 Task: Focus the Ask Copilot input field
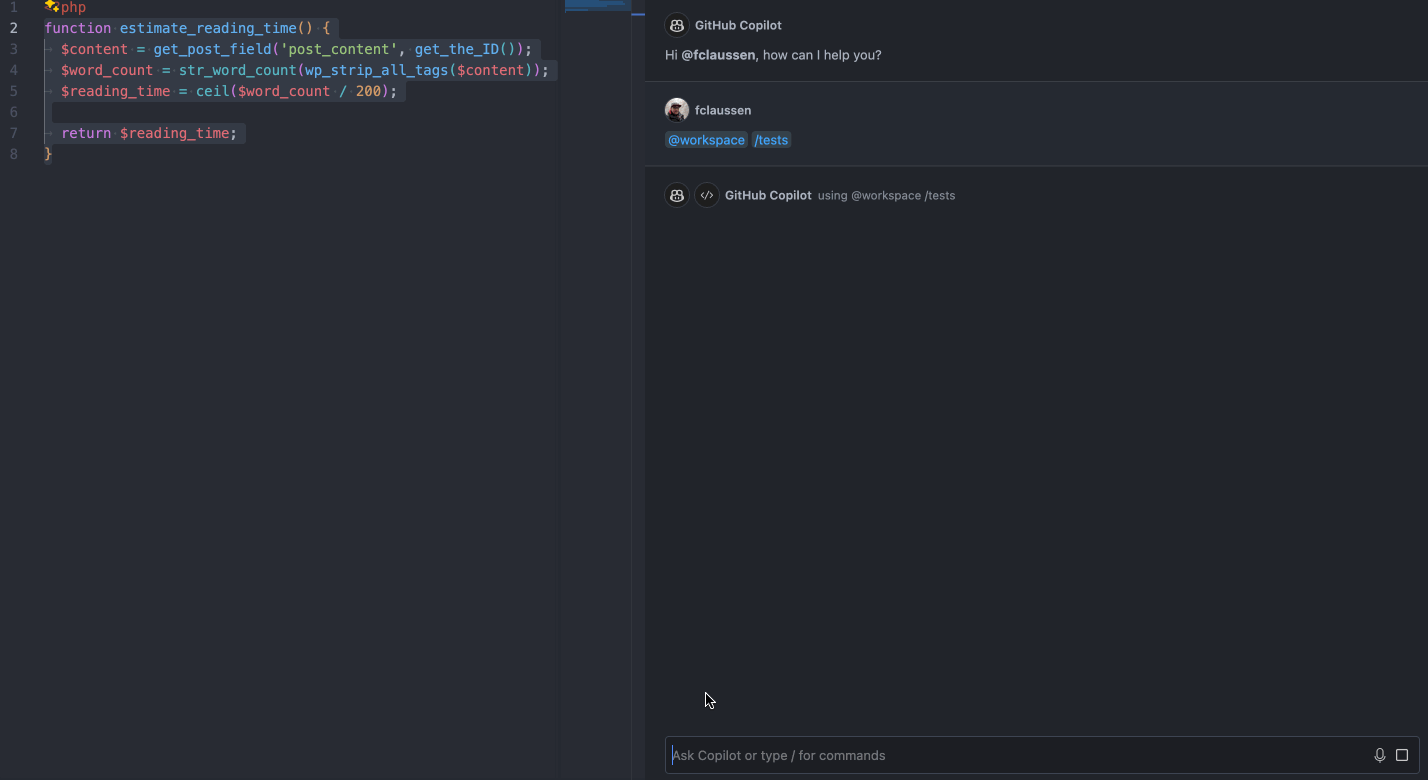[1000, 755]
